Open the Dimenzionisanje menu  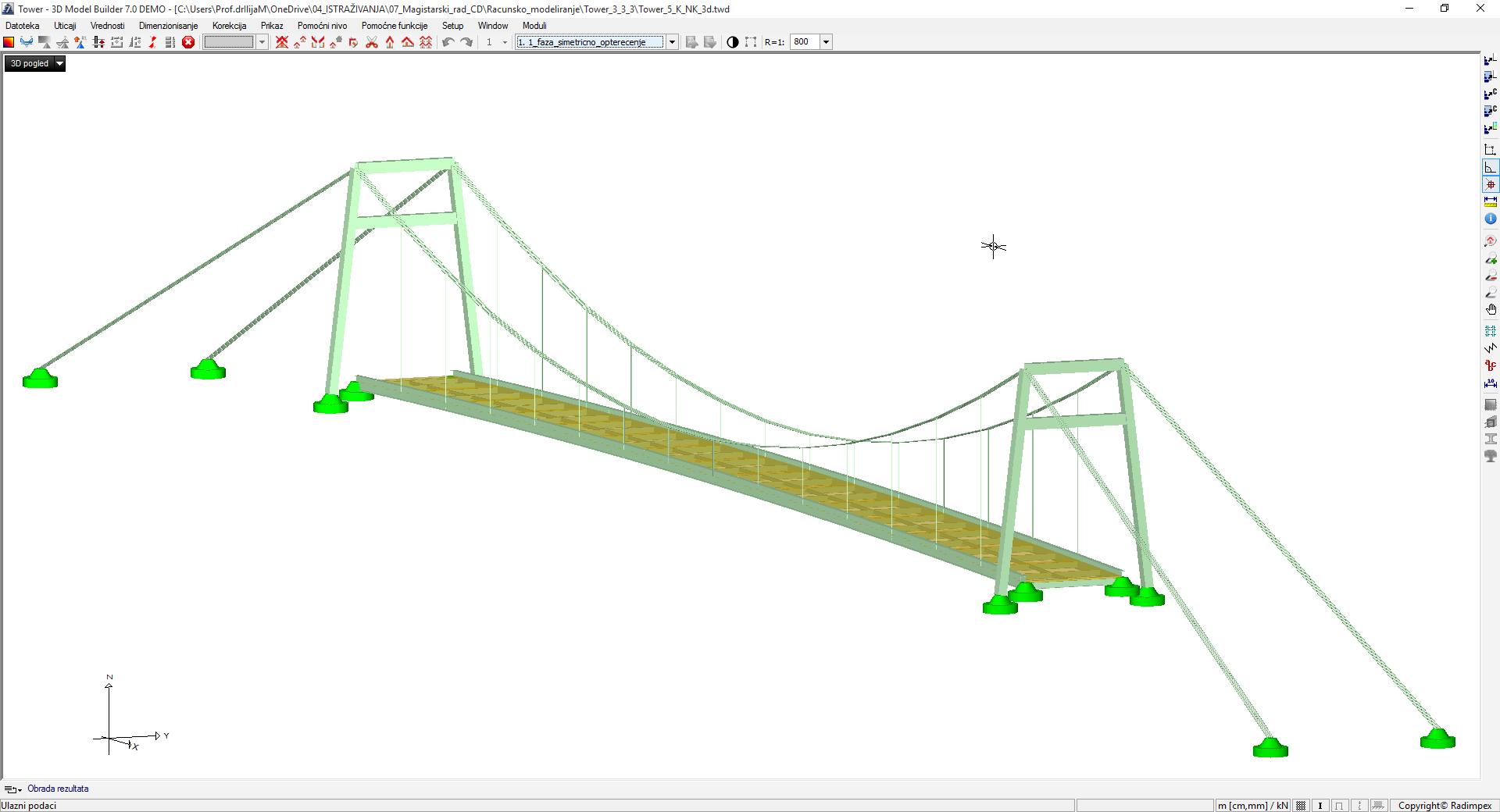tap(168, 26)
